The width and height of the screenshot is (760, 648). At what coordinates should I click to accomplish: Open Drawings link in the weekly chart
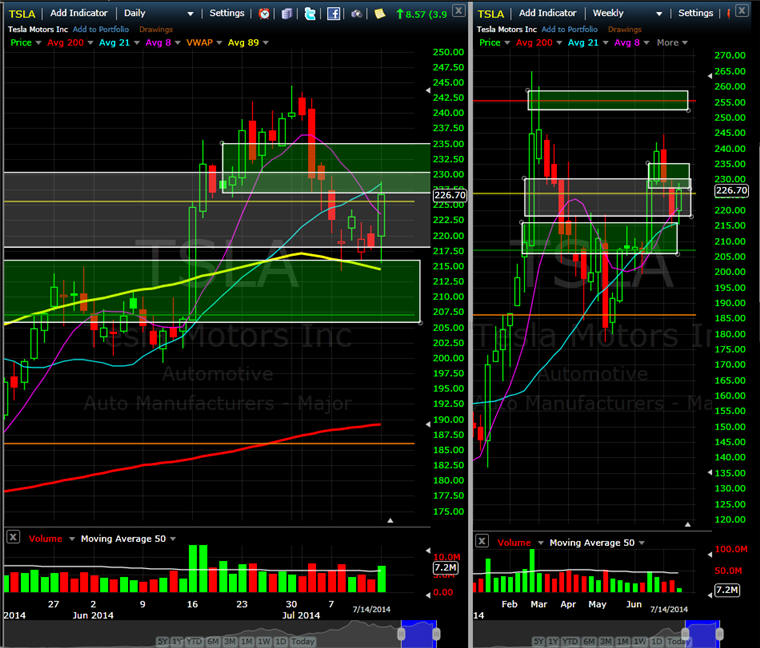[x=624, y=30]
